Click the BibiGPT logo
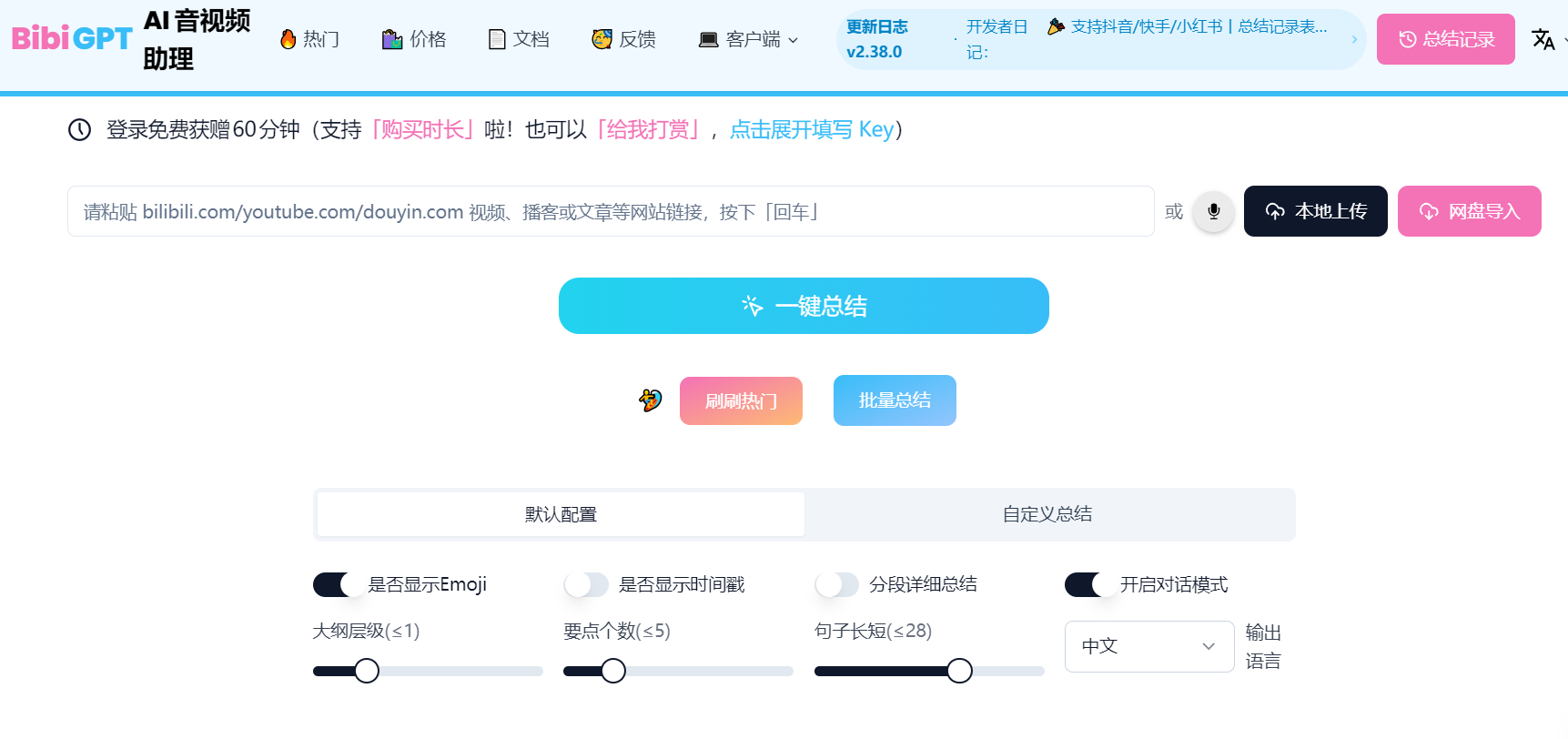This screenshot has width=1568, height=739. pos(72,38)
